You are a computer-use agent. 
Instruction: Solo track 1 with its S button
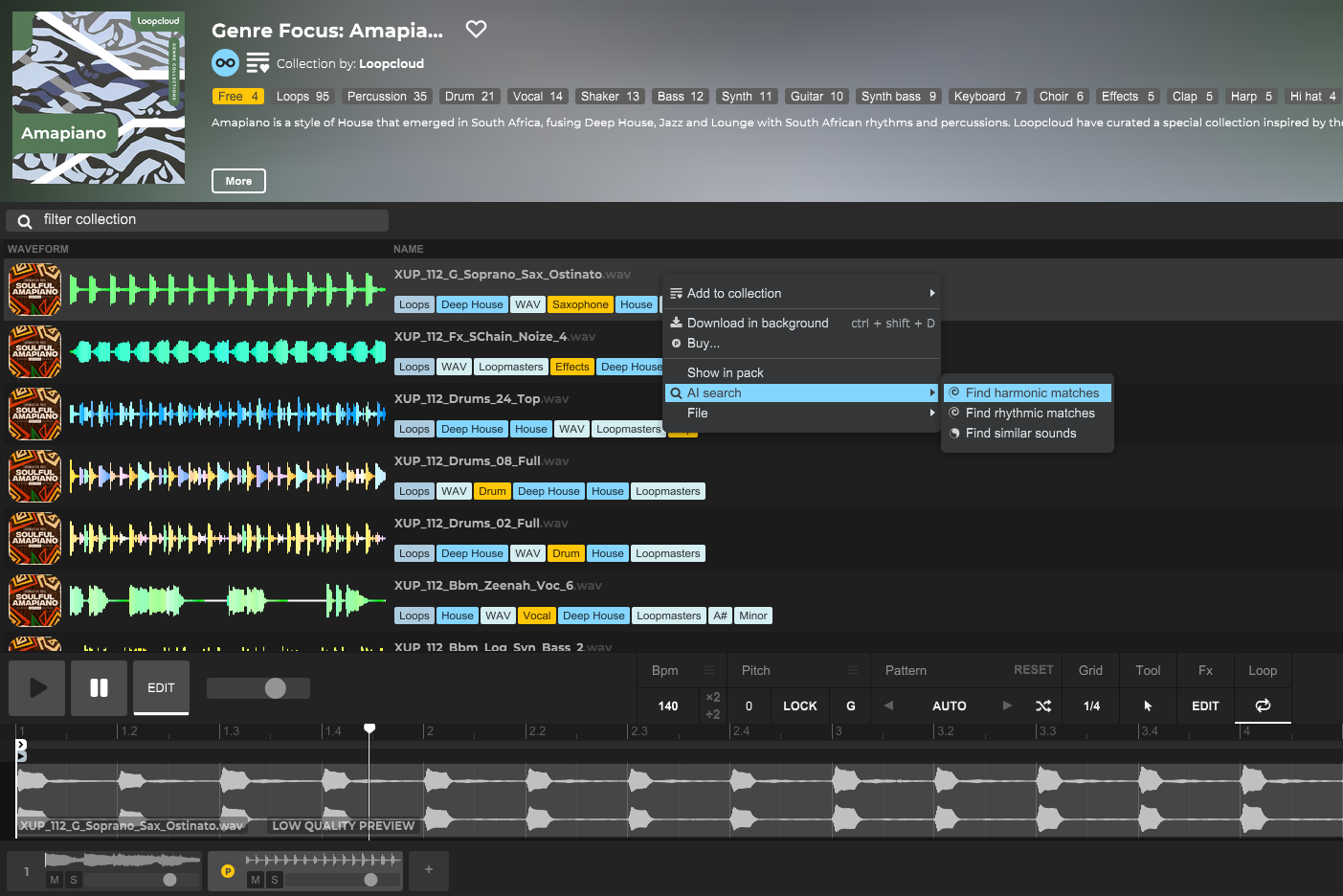(x=74, y=880)
